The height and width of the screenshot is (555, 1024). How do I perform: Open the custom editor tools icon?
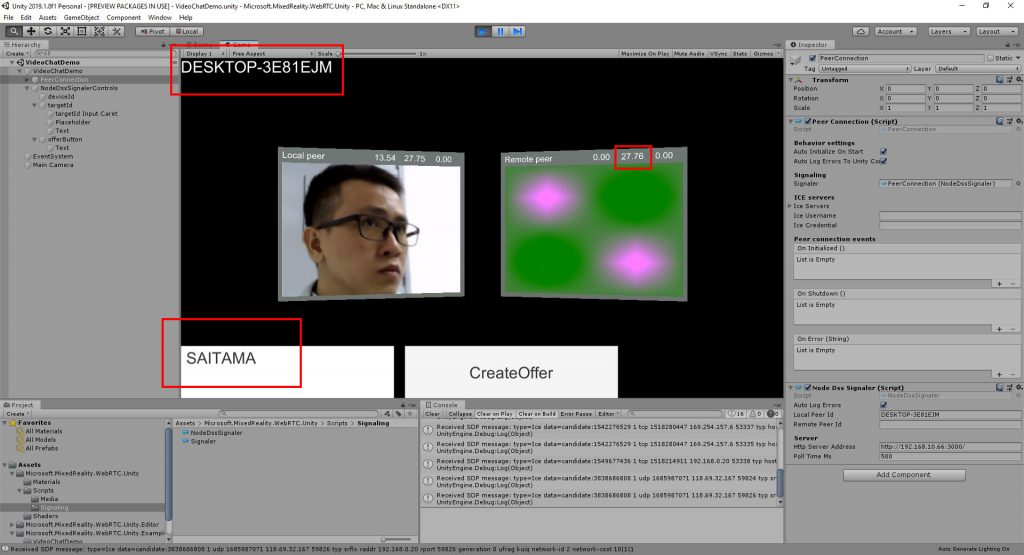116,31
